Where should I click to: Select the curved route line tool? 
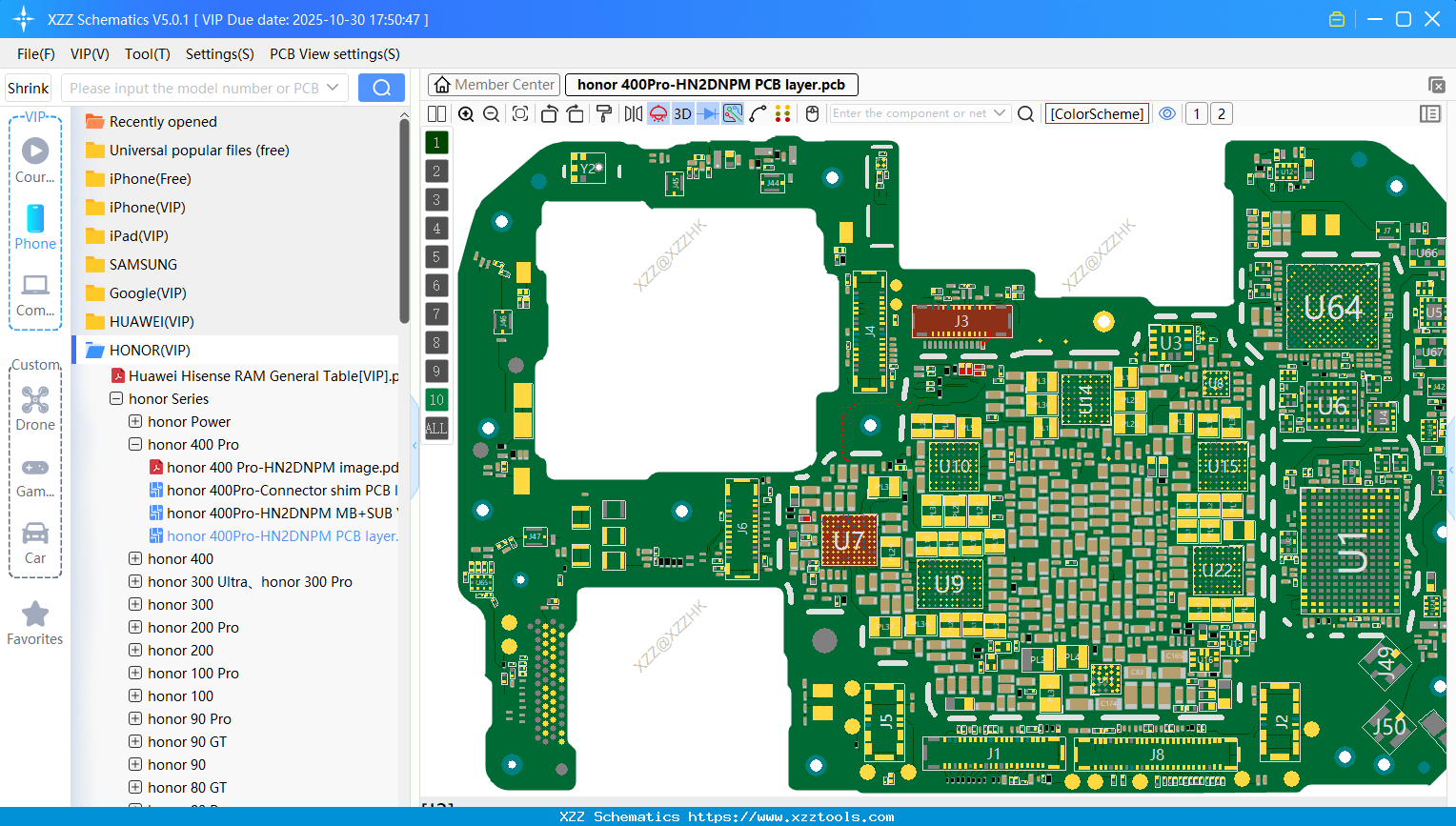(758, 113)
